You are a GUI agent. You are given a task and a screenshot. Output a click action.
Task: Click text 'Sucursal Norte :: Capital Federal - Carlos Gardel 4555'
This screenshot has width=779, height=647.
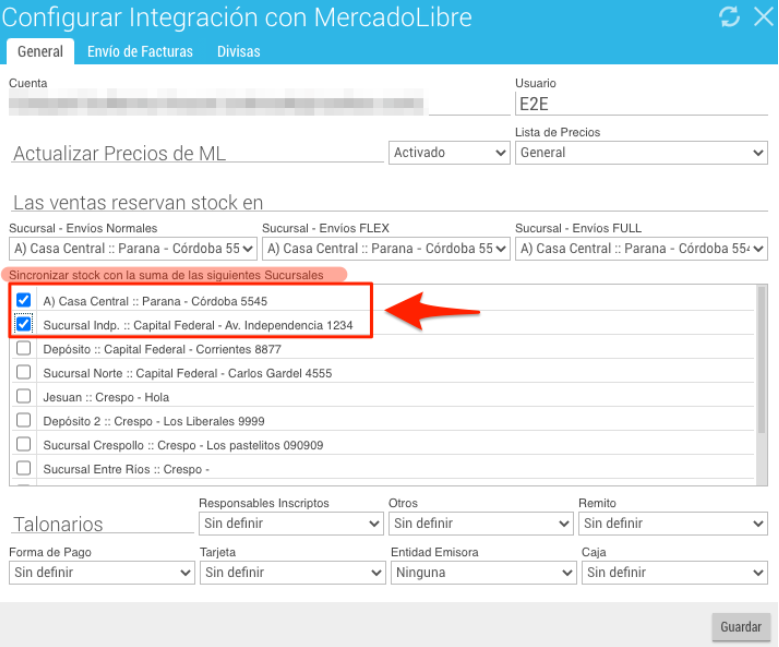tap(187, 373)
